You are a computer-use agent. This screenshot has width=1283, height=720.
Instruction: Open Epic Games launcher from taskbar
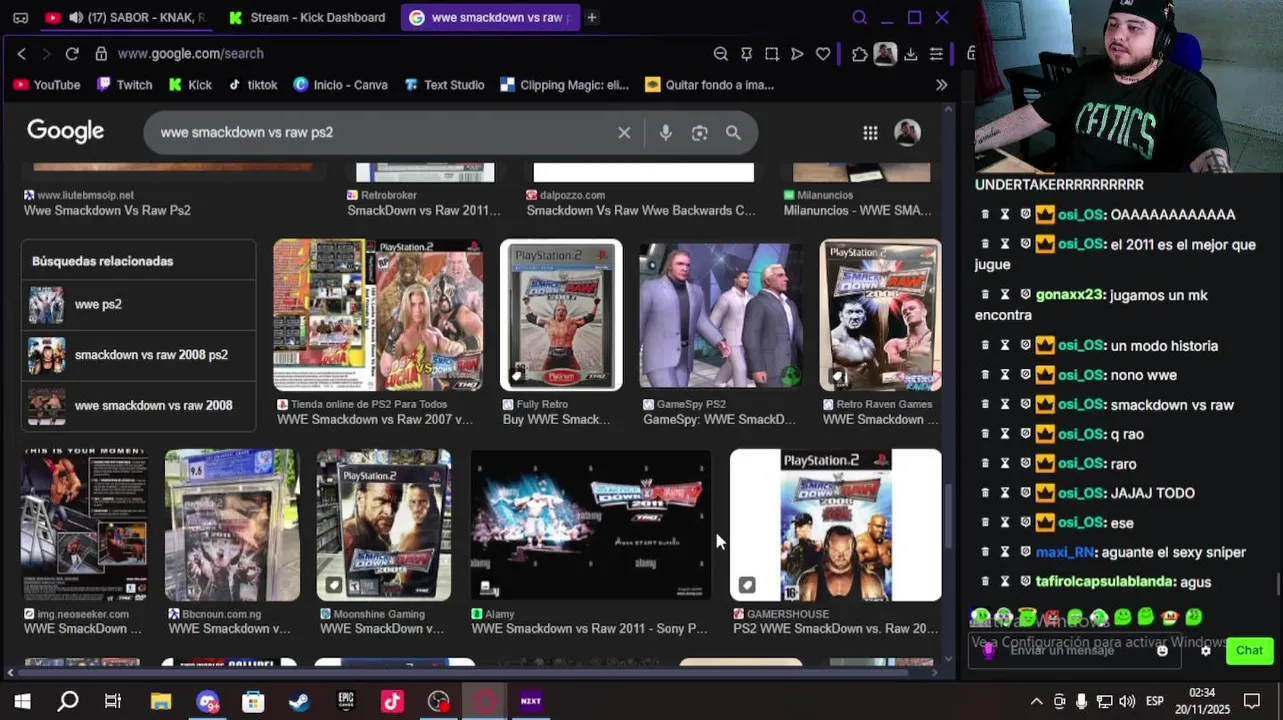pos(346,701)
